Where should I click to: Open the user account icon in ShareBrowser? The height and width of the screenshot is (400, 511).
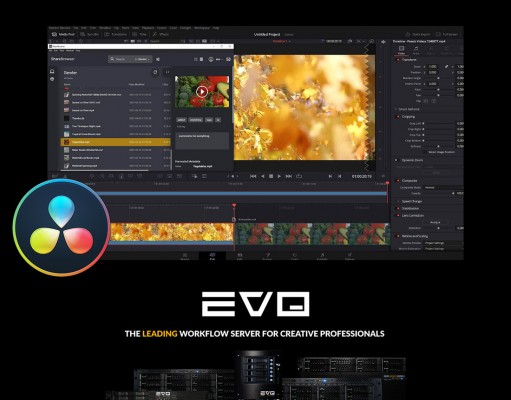[x=228, y=59]
